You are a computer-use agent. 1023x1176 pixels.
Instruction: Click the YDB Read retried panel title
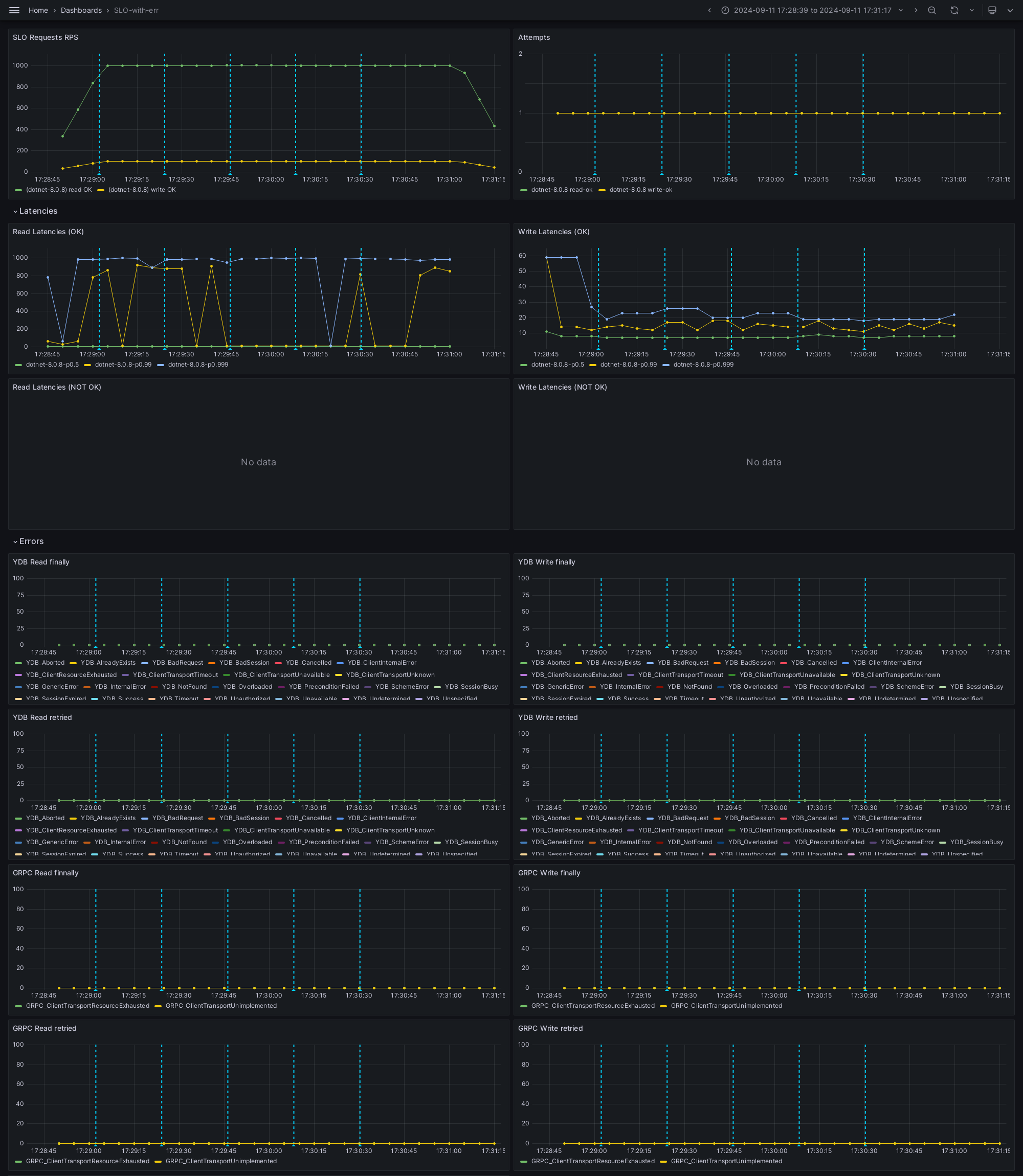[x=42, y=717]
